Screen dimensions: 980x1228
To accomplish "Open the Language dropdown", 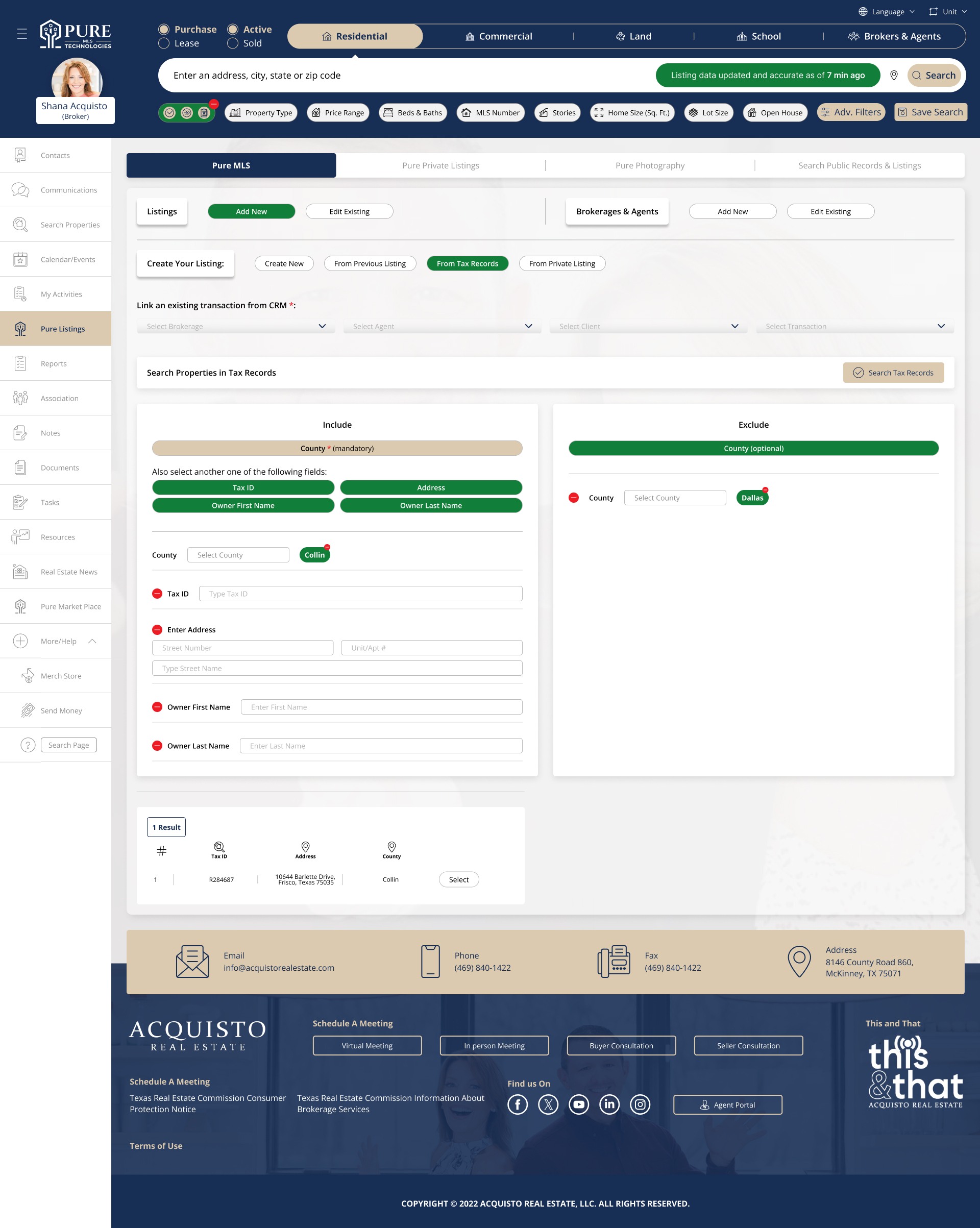I will (887, 11).
